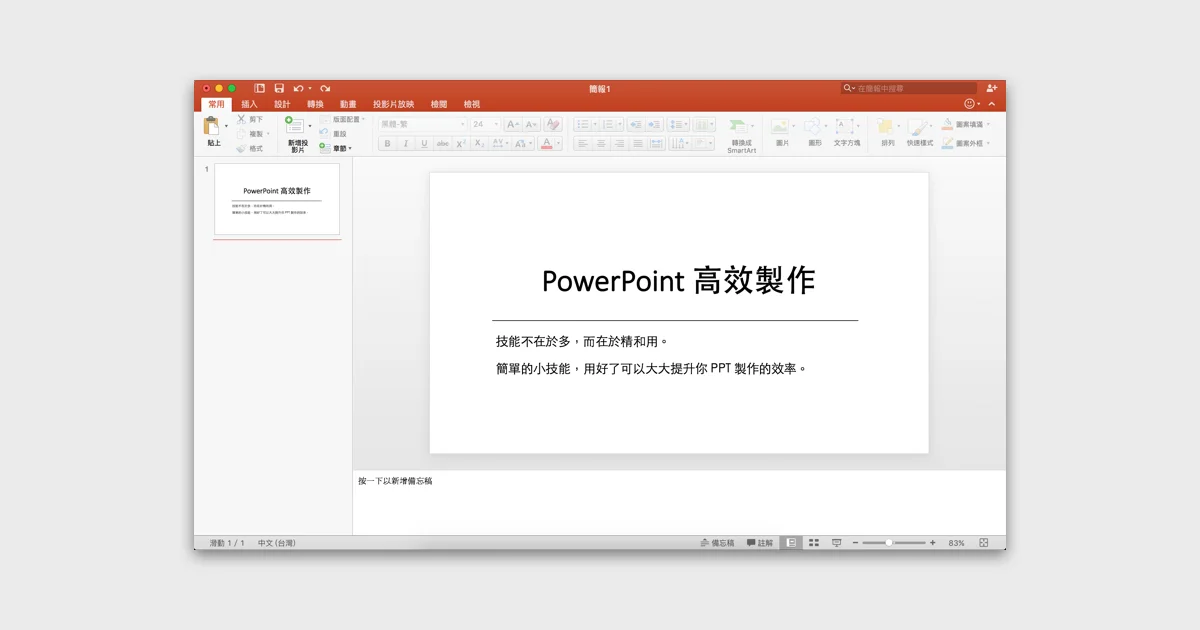Viewport: 1200px width, 630px height.
Task: Increase font size with the A▲ icon
Action: click(x=512, y=125)
